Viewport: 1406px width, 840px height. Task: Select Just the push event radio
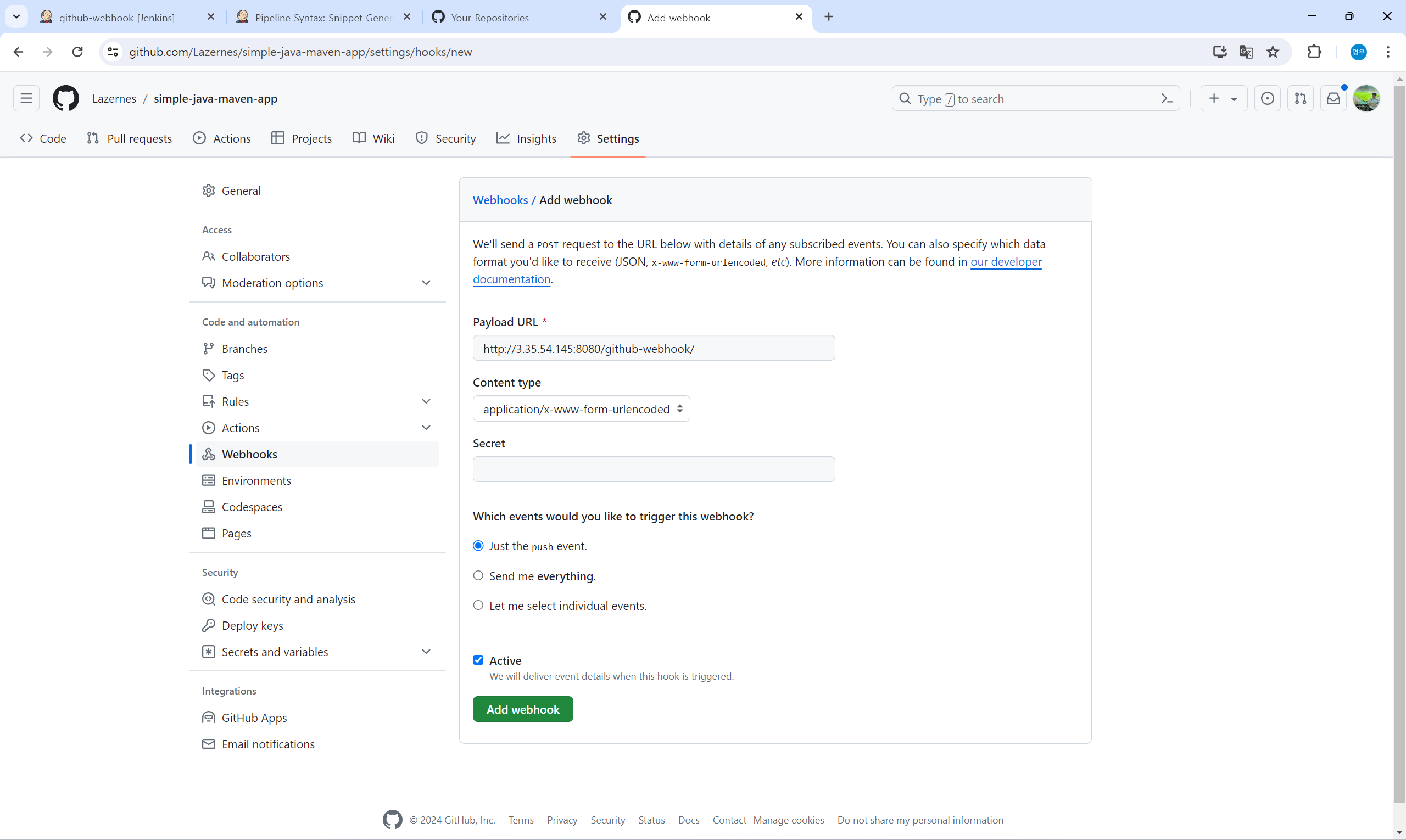[x=478, y=546]
